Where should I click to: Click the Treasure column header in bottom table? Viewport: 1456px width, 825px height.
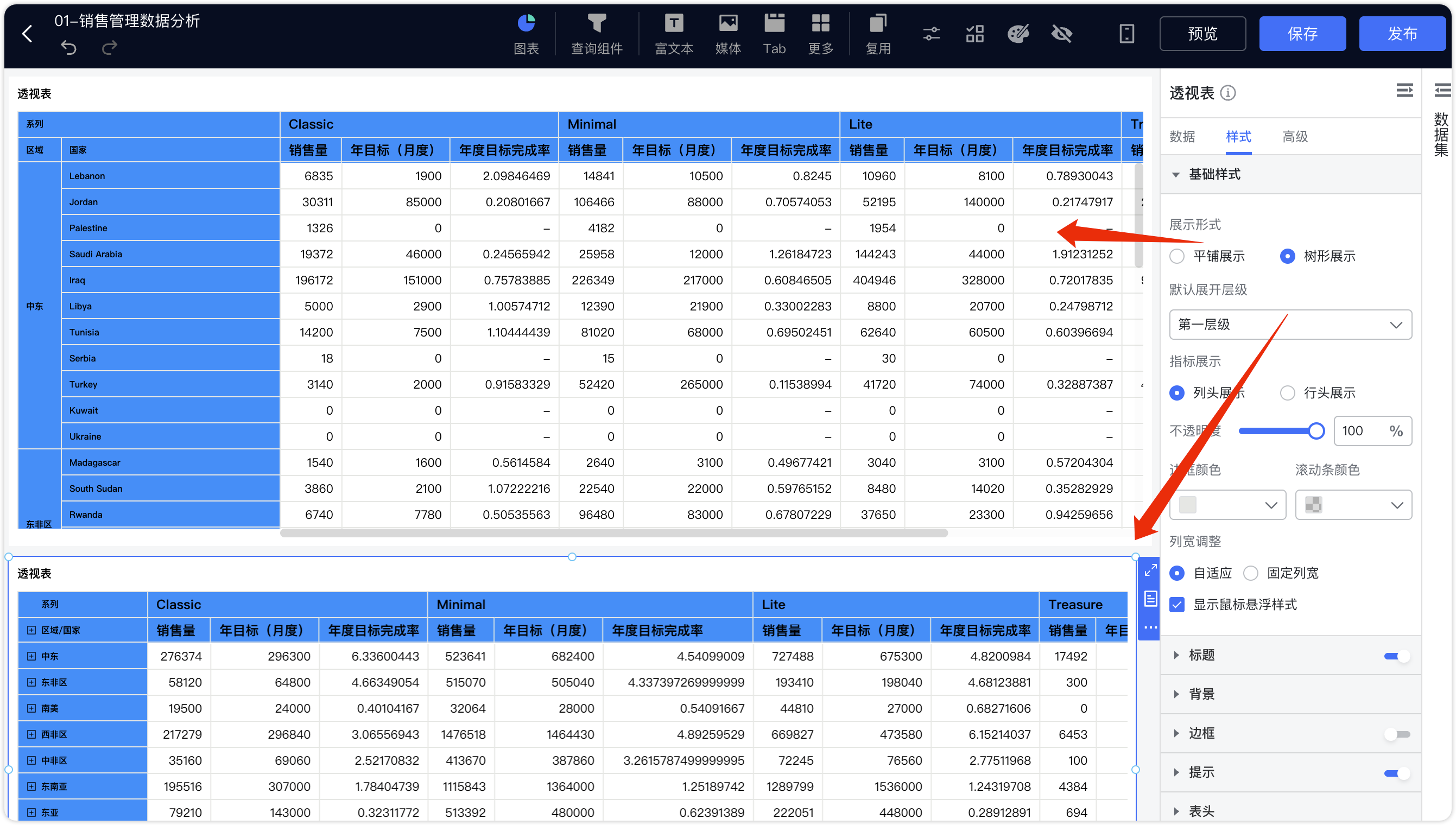click(x=1082, y=605)
